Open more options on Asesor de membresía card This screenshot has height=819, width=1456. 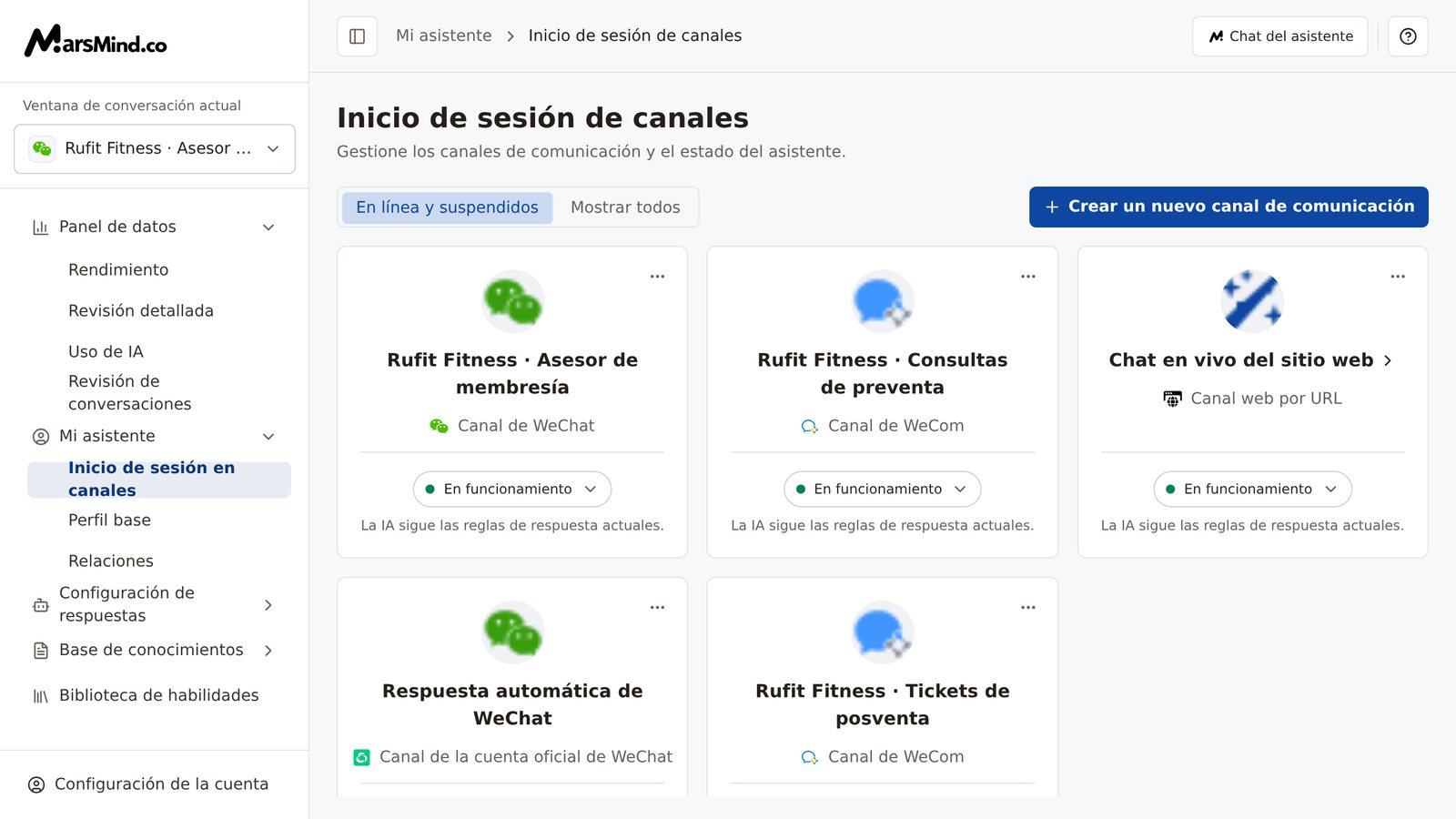point(657,277)
